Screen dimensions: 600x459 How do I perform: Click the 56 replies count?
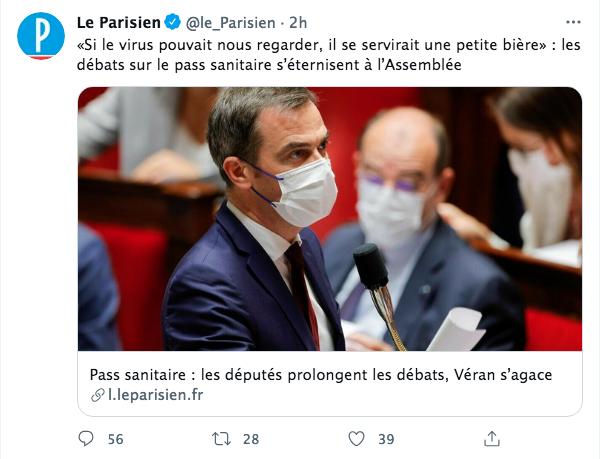(116, 439)
